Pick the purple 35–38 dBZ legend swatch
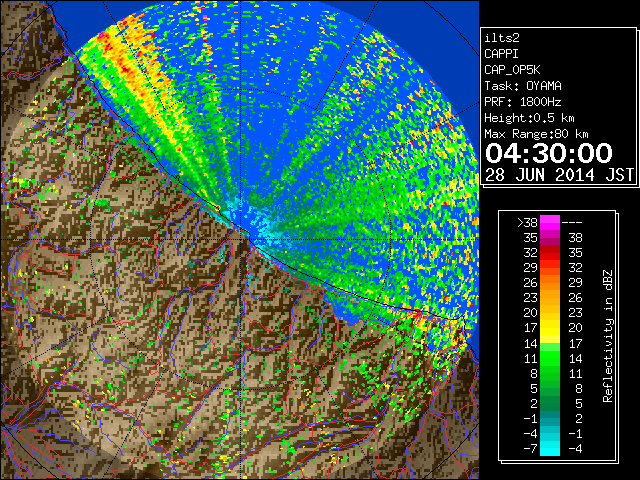 point(550,238)
